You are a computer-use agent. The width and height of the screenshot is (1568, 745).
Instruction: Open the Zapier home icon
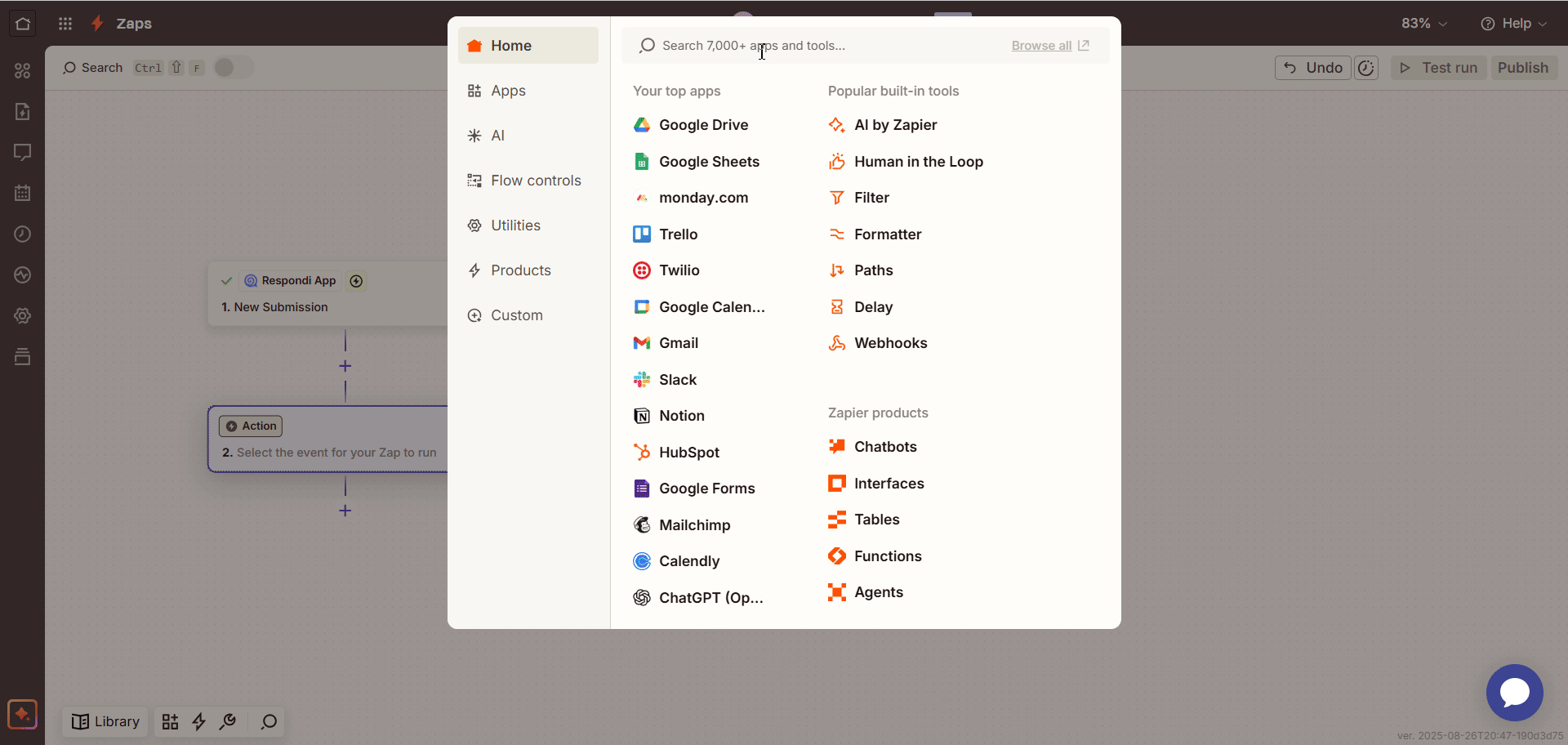pos(23,24)
